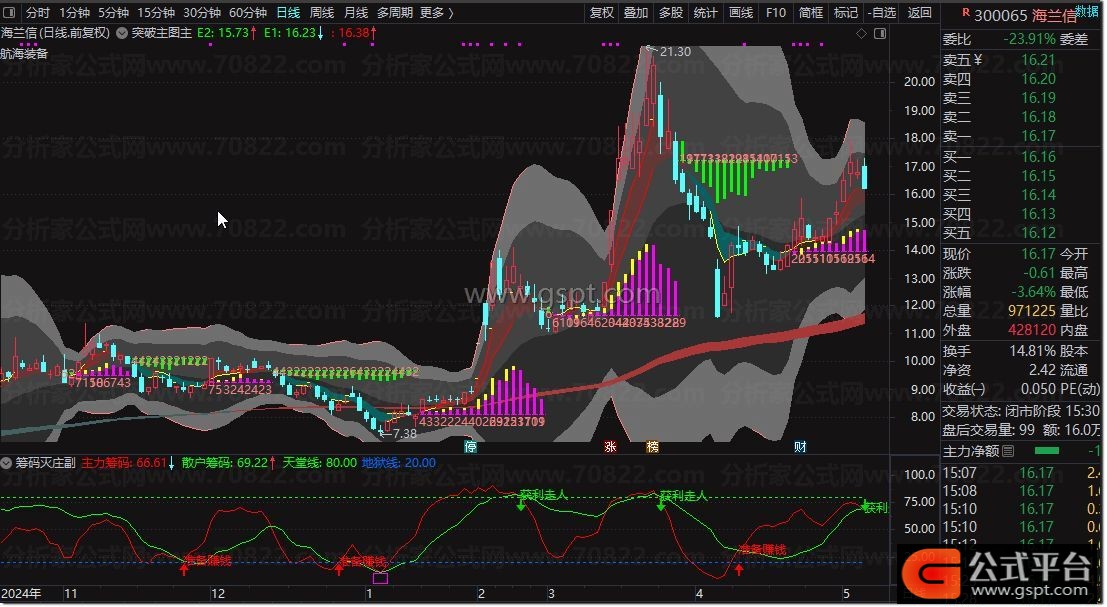Click the 返回 button
The width and height of the screenshot is (1107, 607).
pyautogui.click(x=919, y=13)
